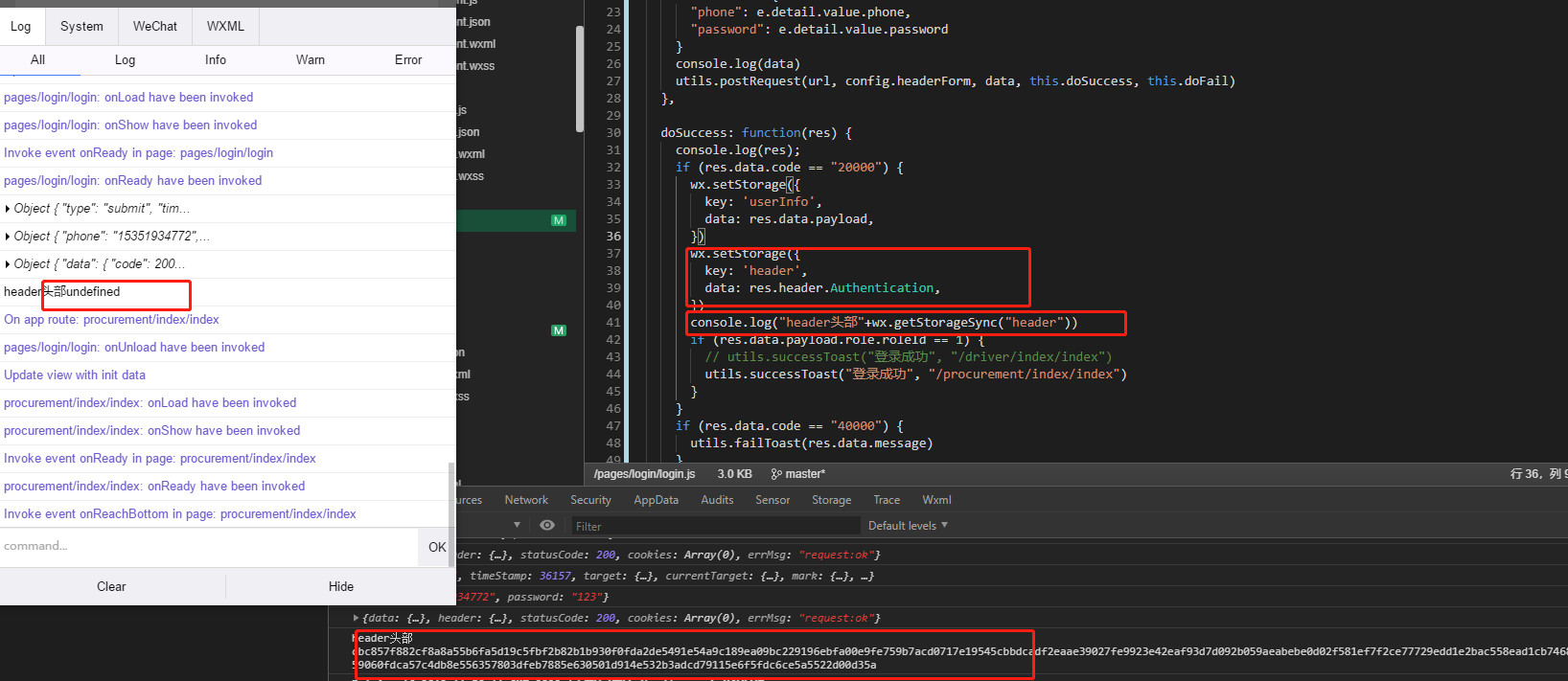Click the 'data: res.header.Authentication,' code line
The height and width of the screenshot is (681, 1568).
click(822, 287)
